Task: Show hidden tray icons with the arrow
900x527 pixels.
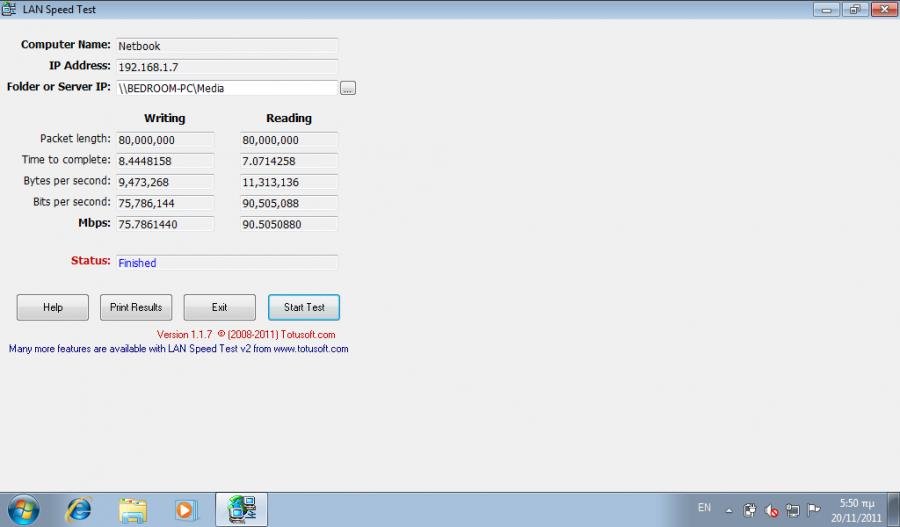Action: [x=728, y=510]
